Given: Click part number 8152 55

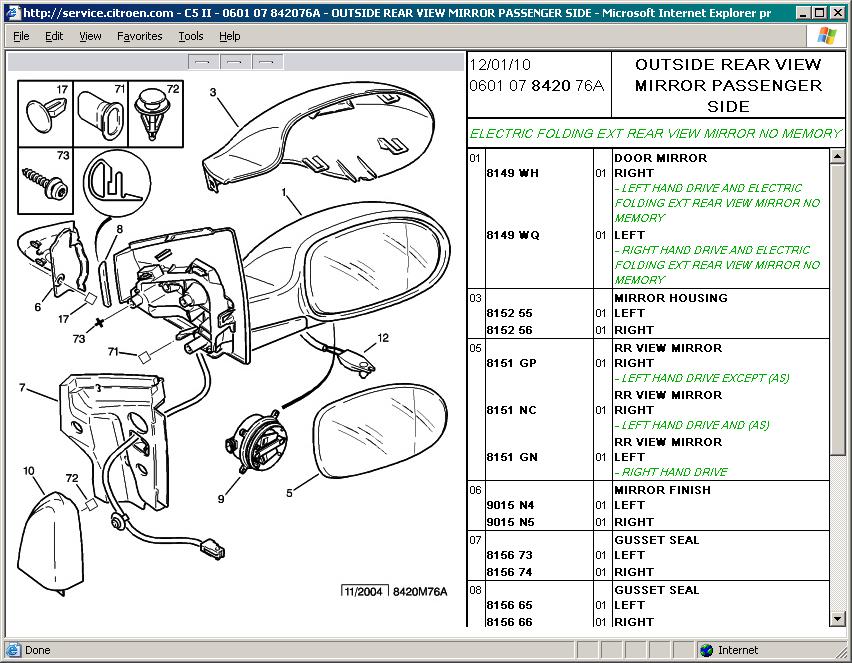Looking at the screenshot, I should coord(509,313).
